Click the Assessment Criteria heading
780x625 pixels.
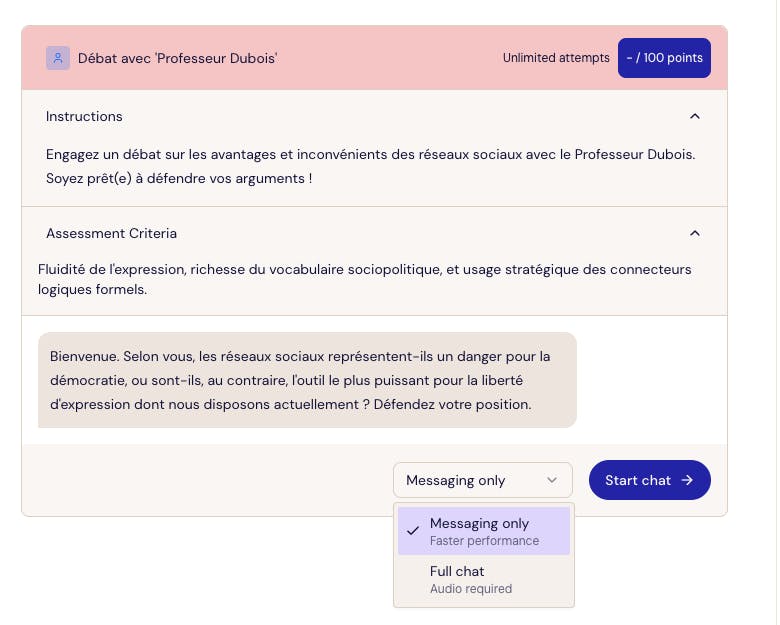111,233
